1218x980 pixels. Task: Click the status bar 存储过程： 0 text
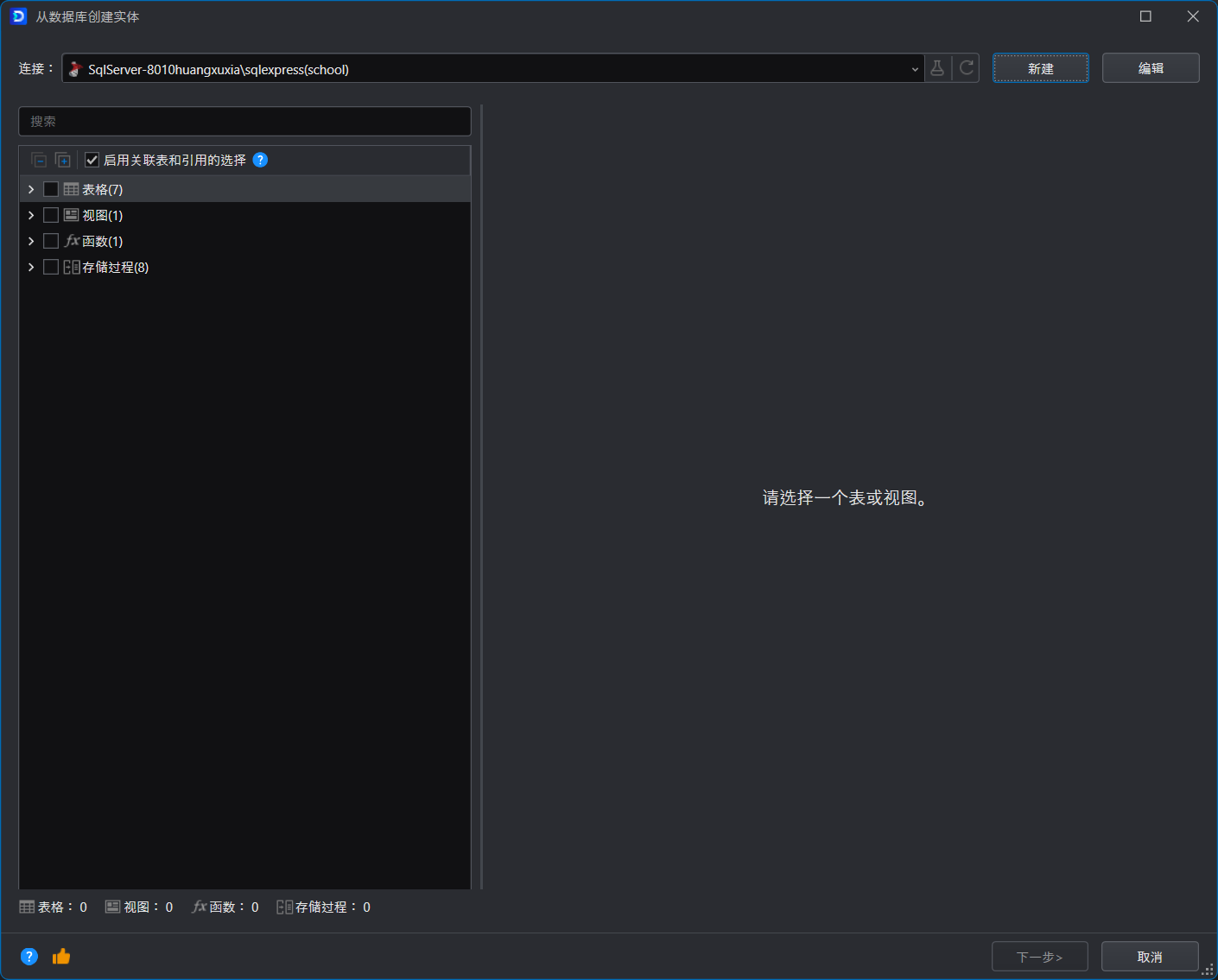pos(333,907)
